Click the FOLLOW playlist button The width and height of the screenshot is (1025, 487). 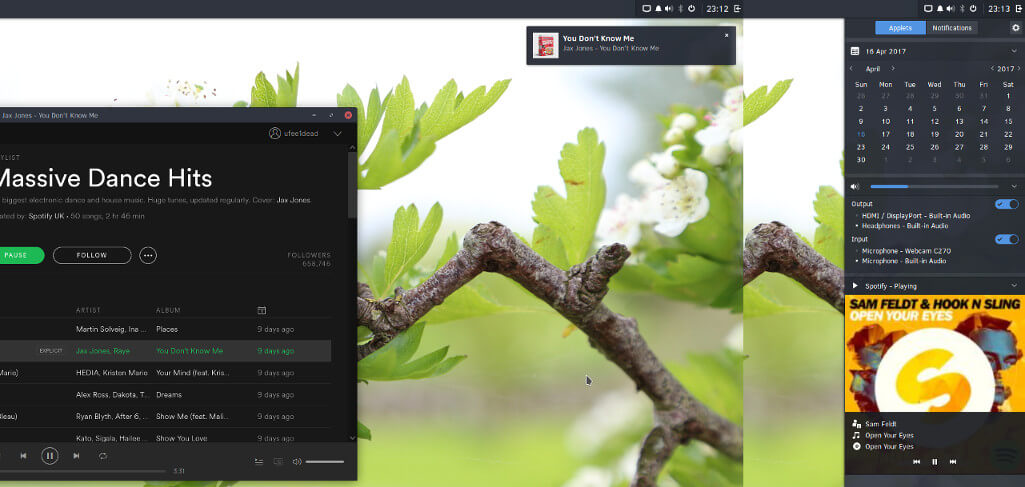92,255
